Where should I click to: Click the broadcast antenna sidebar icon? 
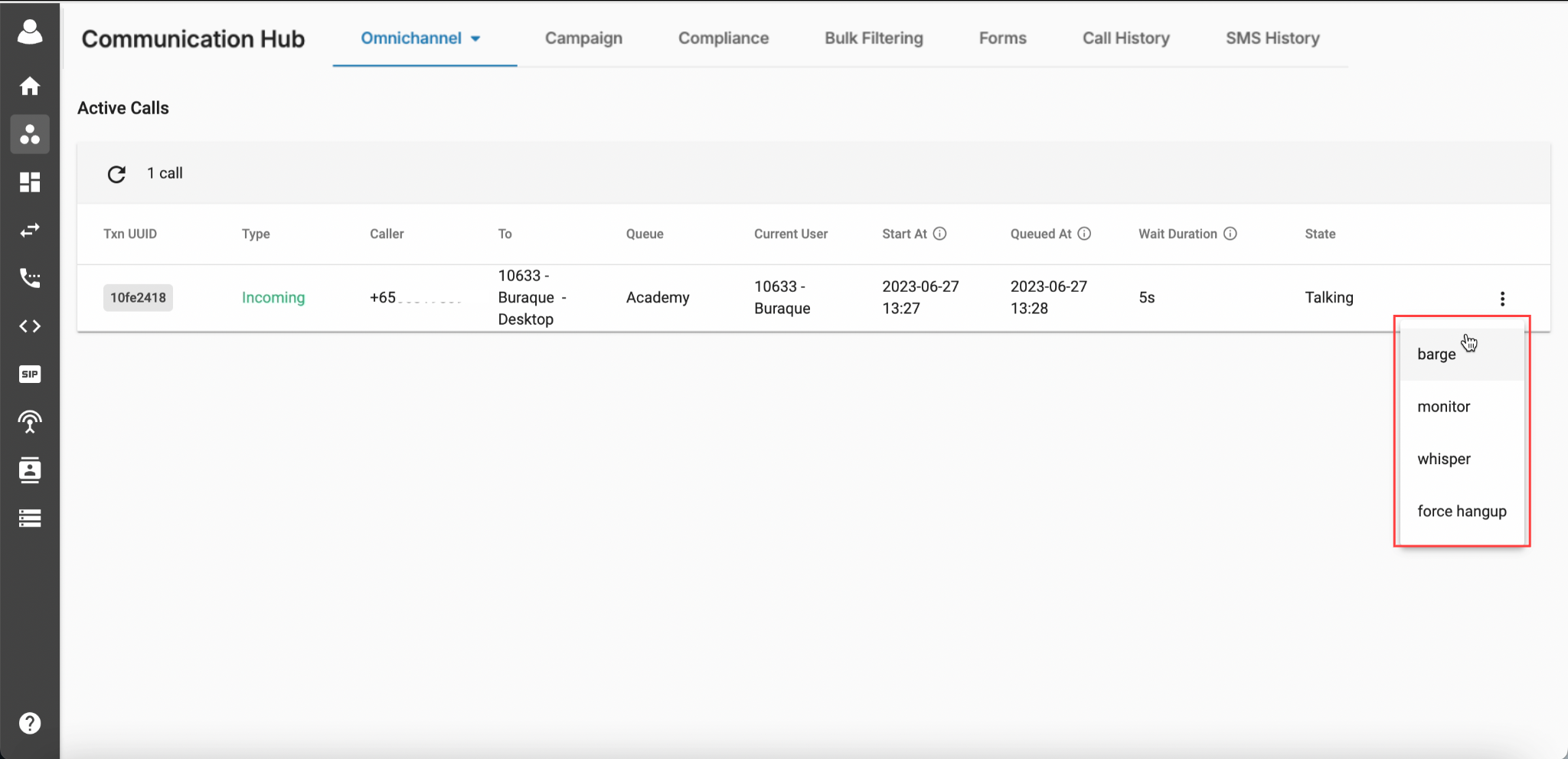[30, 422]
